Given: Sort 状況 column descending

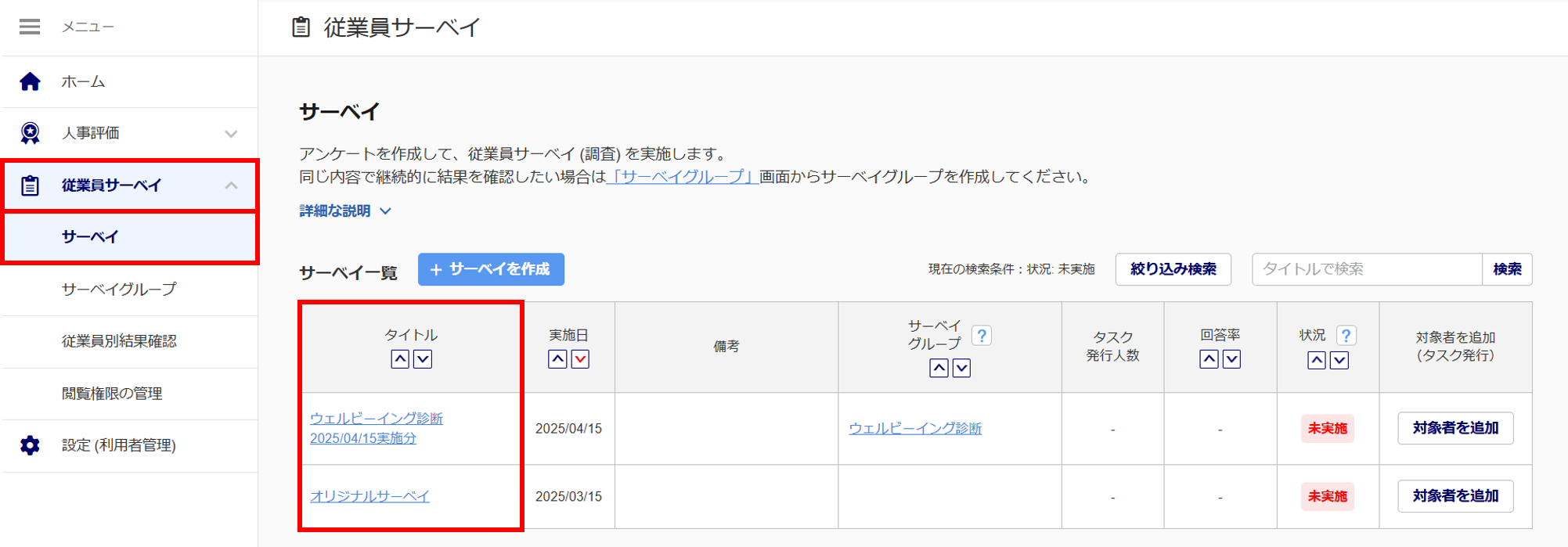Looking at the screenshot, I should [x=1339, y=360].
